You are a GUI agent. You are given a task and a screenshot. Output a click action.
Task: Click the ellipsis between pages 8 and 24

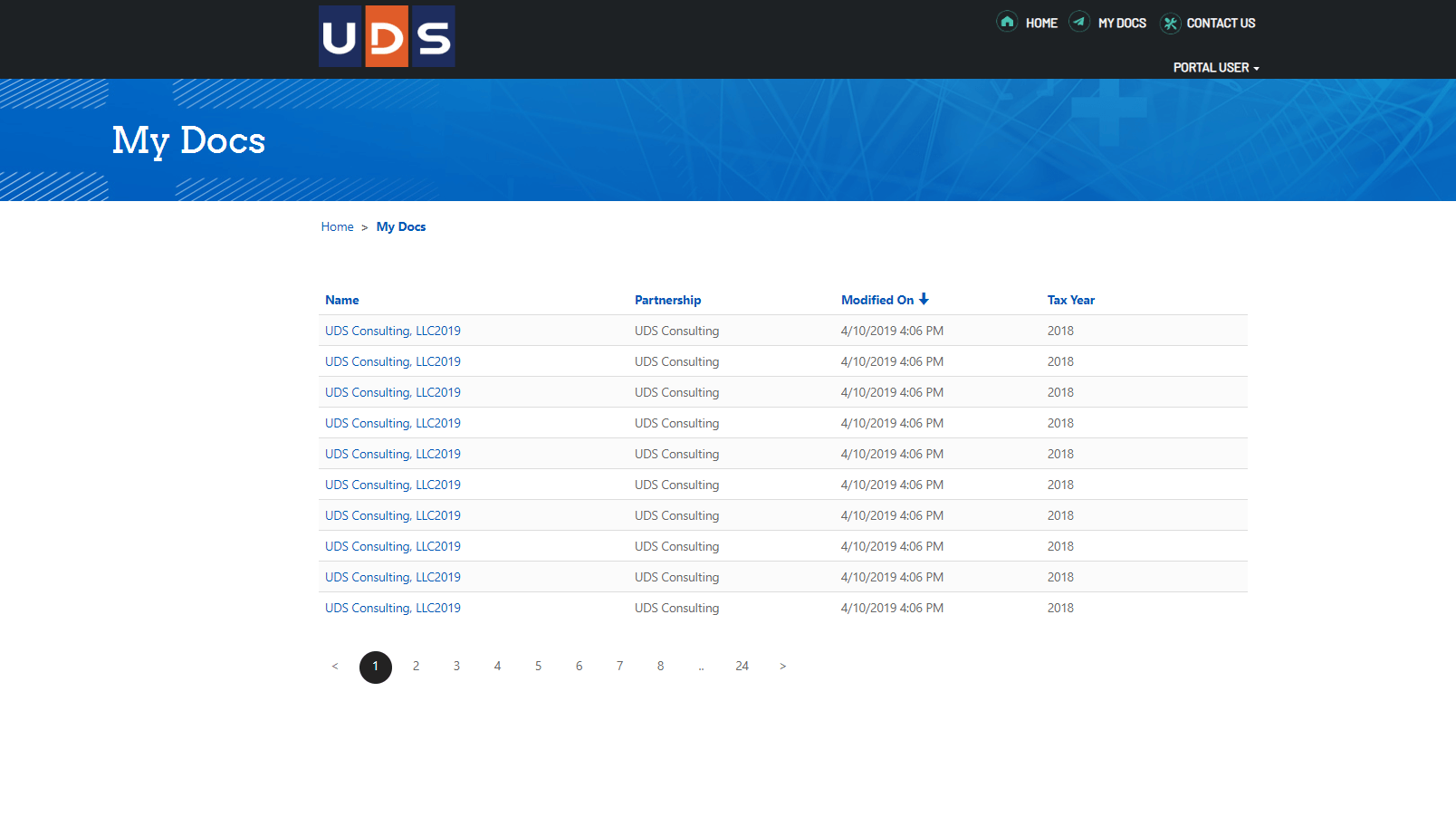click(702, 666)
